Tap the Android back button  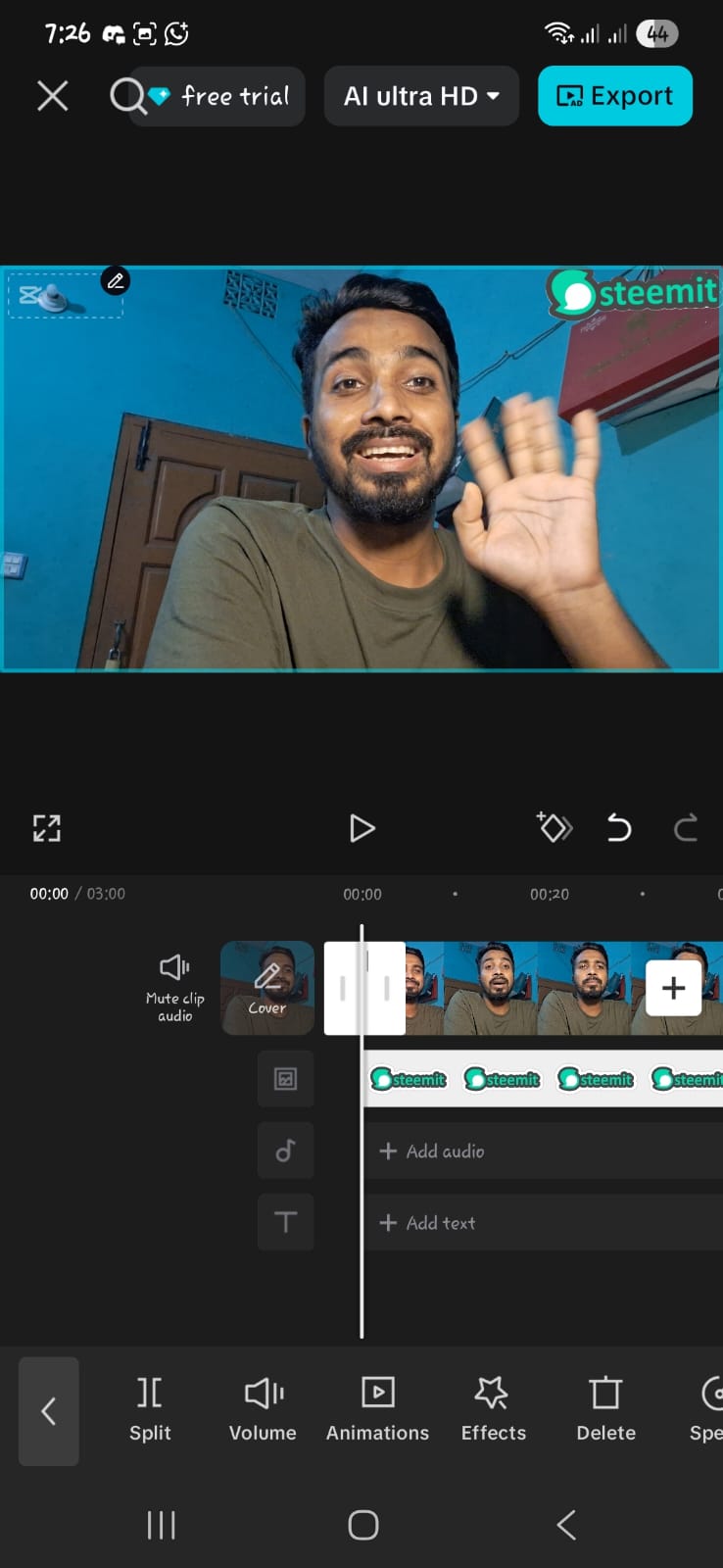(565, 1525)
